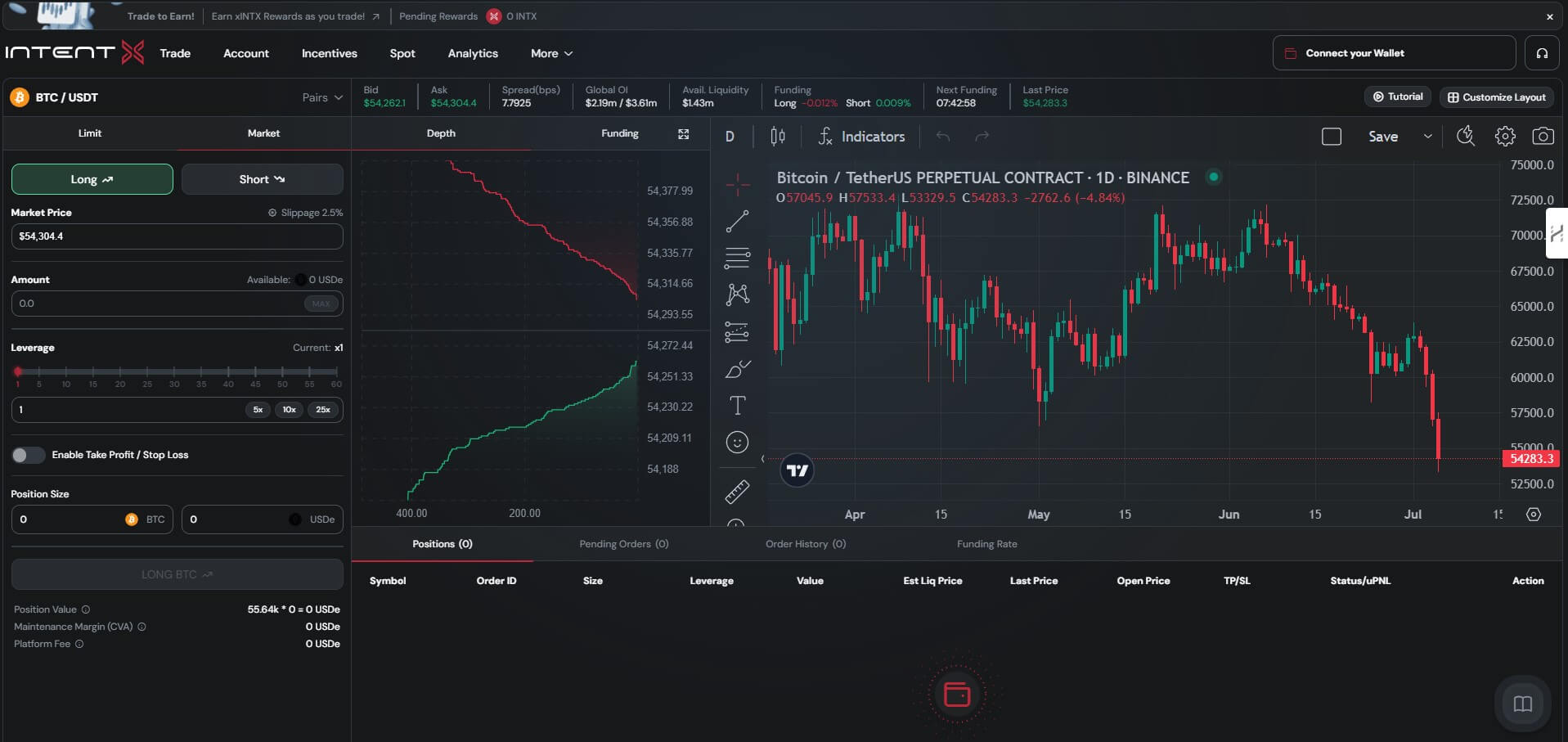1568x742 pixels.
Task: Click Customize Layout button
Action: click(x=1497, y=97)
